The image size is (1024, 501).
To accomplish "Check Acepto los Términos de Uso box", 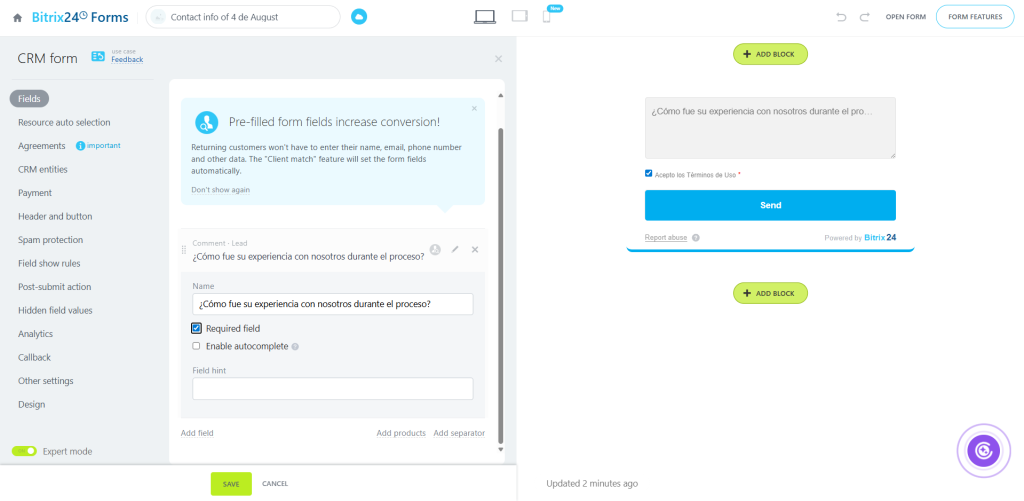I will tap(649, 174).
